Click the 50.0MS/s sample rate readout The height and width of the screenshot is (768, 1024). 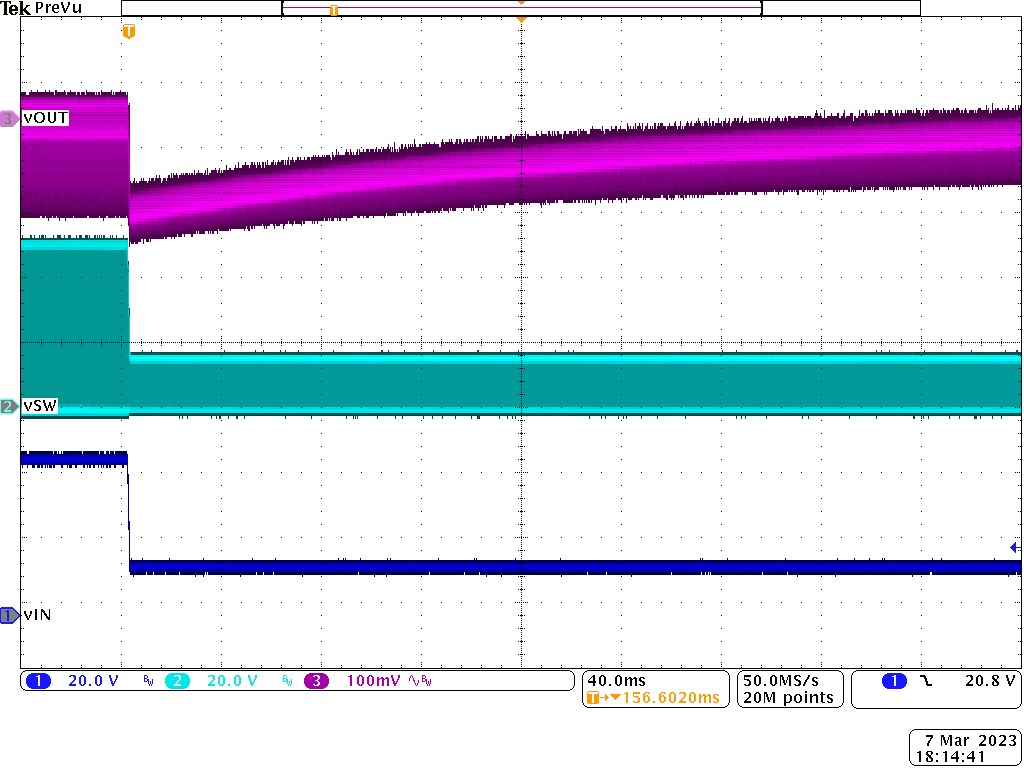[x=786, y=681]
